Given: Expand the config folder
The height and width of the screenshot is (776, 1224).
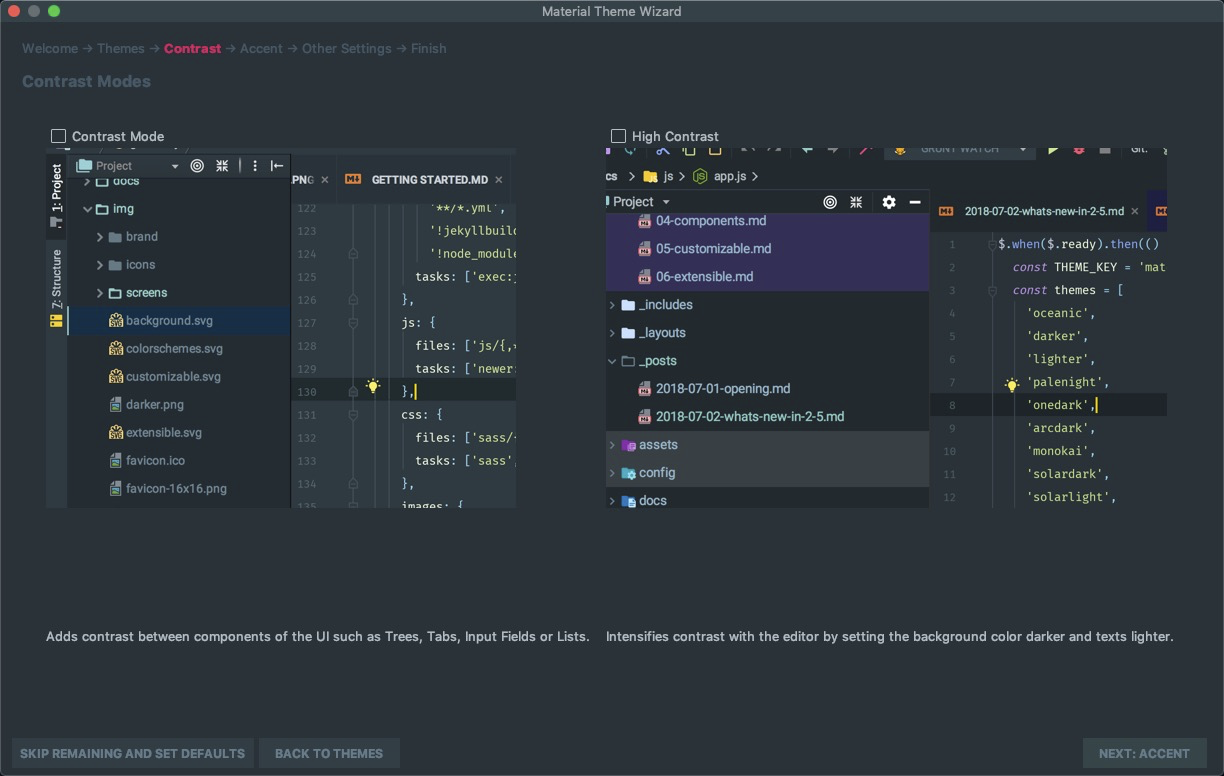Looking at the screenshot, I should 612,473.
